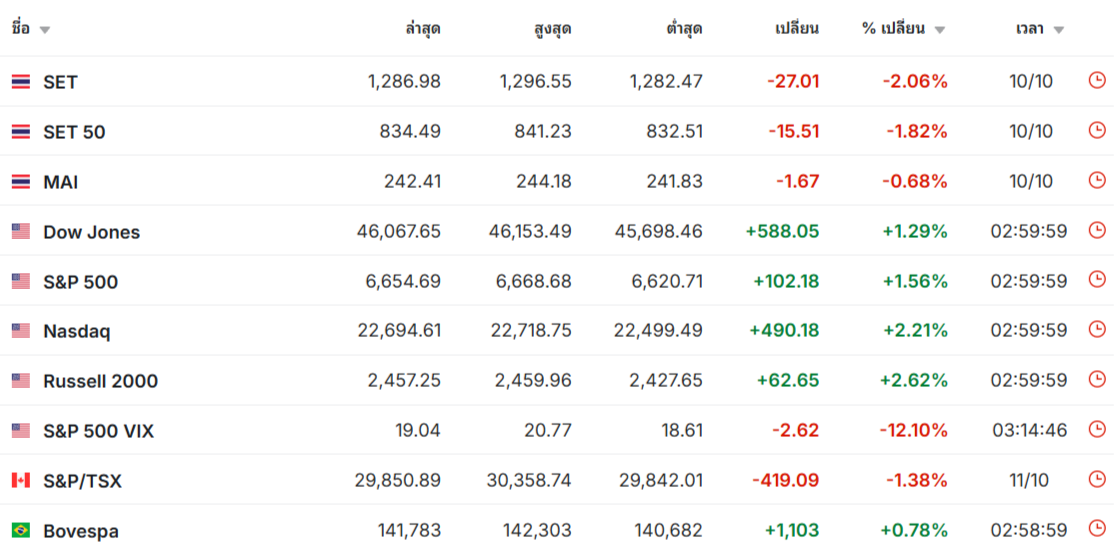
Task: Sort by เวลา using its arrow
Action: click(x=1058, y=30)
